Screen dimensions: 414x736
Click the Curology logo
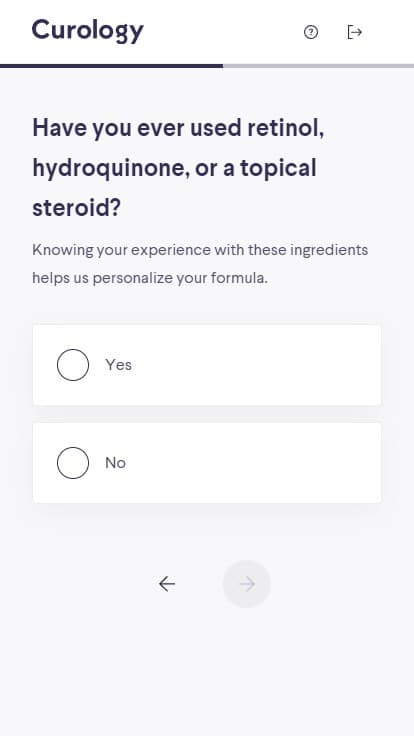(88, 31)
